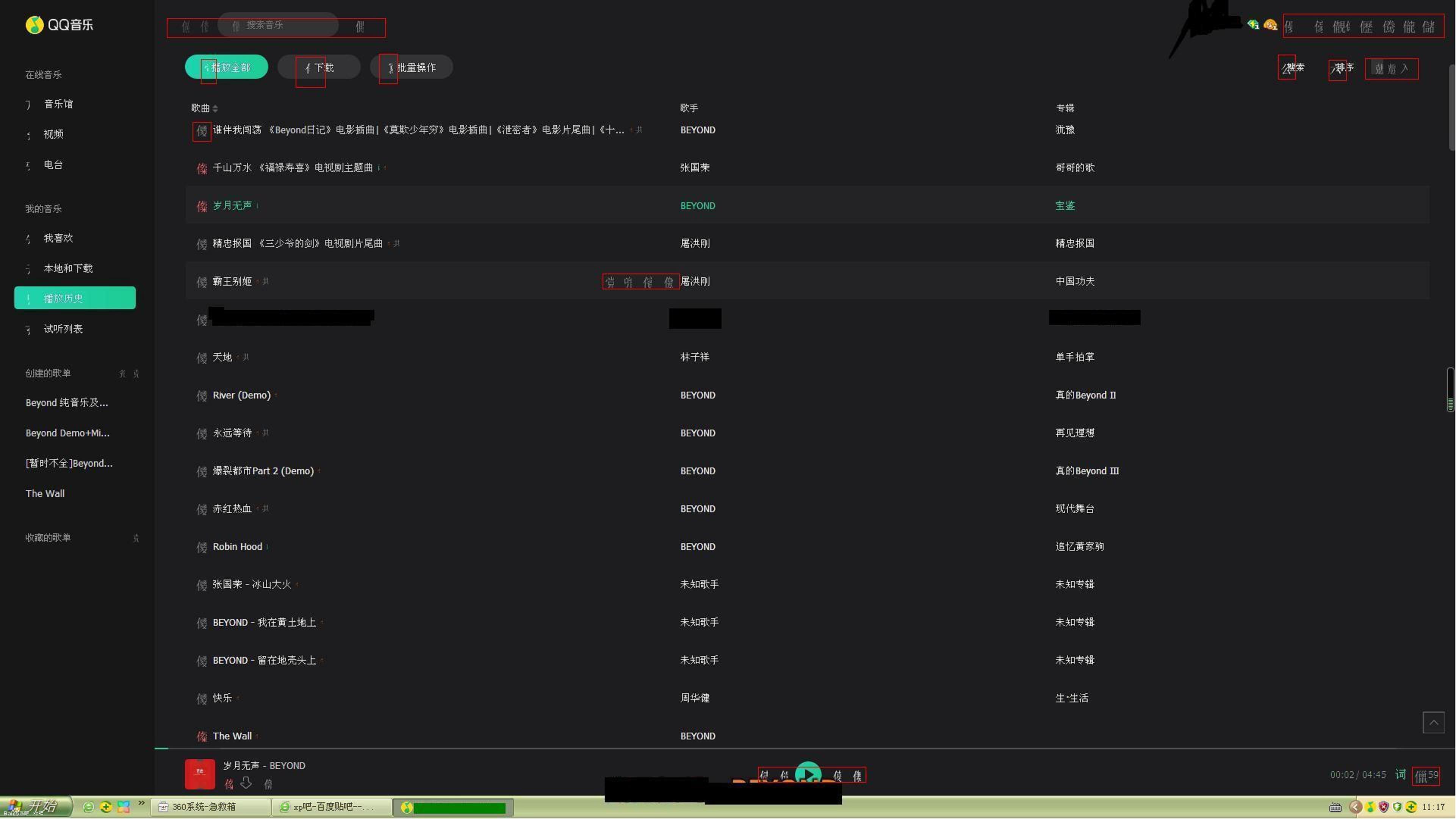Expand the 收藏的歌单 section arrow

tap(136, 538)
